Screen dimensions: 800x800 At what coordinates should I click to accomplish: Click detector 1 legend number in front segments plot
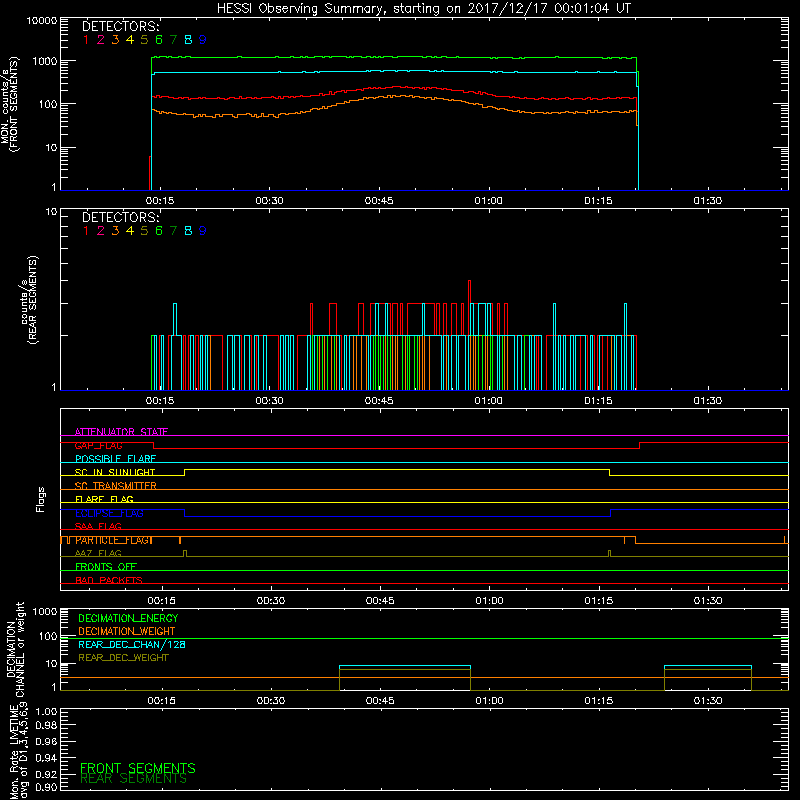(x=86, y=40)
